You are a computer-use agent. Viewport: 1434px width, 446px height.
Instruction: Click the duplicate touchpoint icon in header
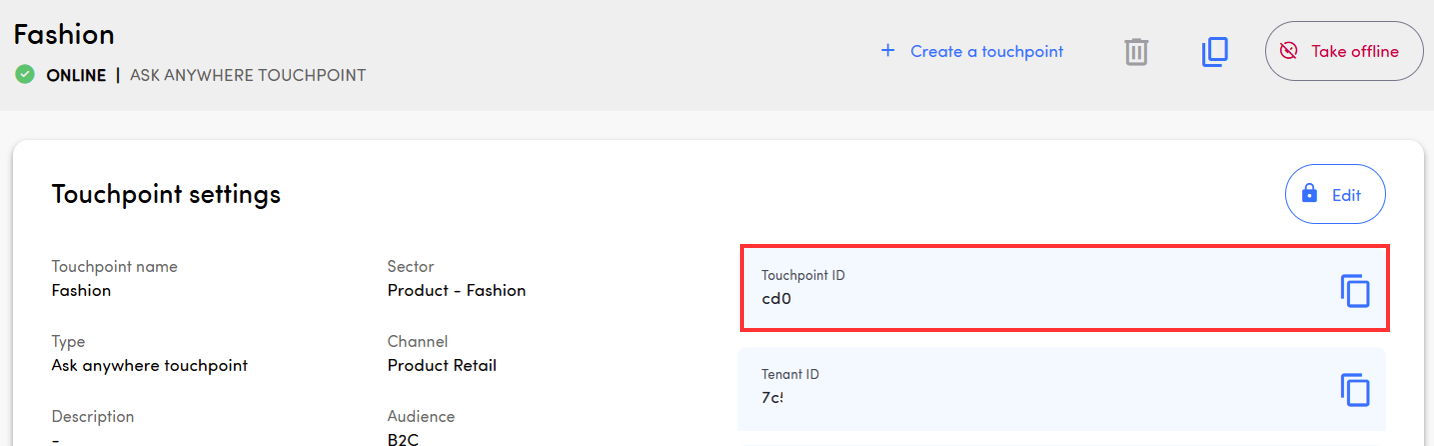(1214, 52)
